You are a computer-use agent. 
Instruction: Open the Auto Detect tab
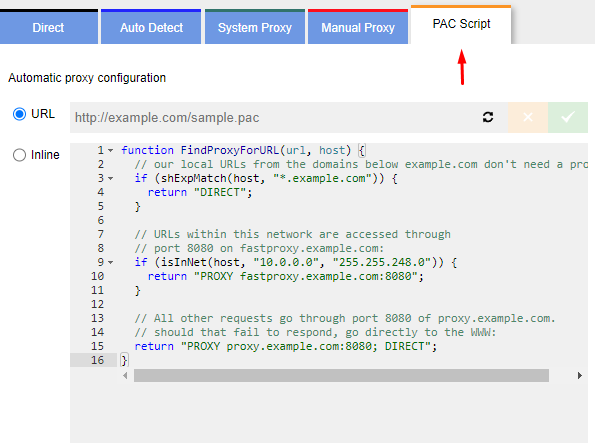point(151,27)
